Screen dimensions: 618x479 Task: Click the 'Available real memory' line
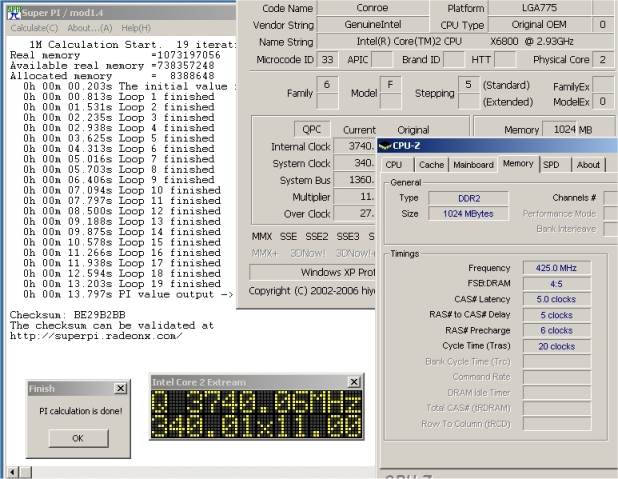point(112,65)
